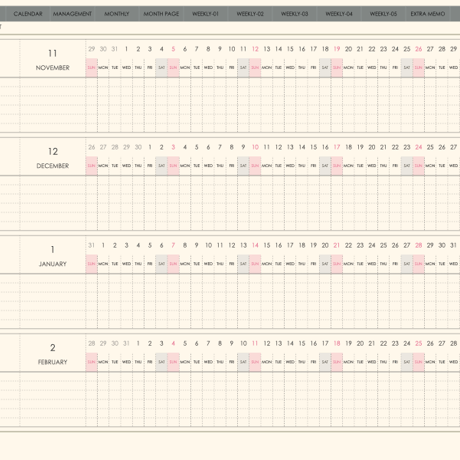Select November date 5 in pink
Image resolution: width=460 pixels, height=460 pixels.
coord(173,49)
